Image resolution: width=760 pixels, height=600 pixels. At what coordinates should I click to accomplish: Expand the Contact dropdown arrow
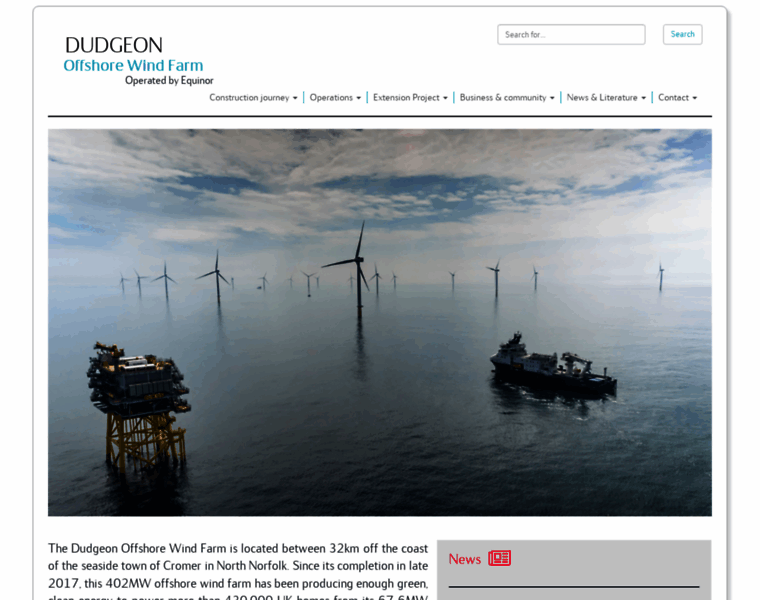(x=695, y=98)
